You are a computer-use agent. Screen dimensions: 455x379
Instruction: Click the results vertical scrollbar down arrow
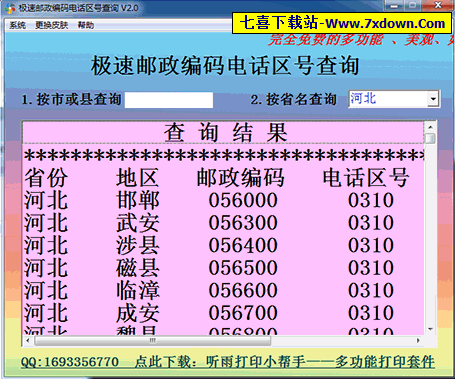click(430, 329)
